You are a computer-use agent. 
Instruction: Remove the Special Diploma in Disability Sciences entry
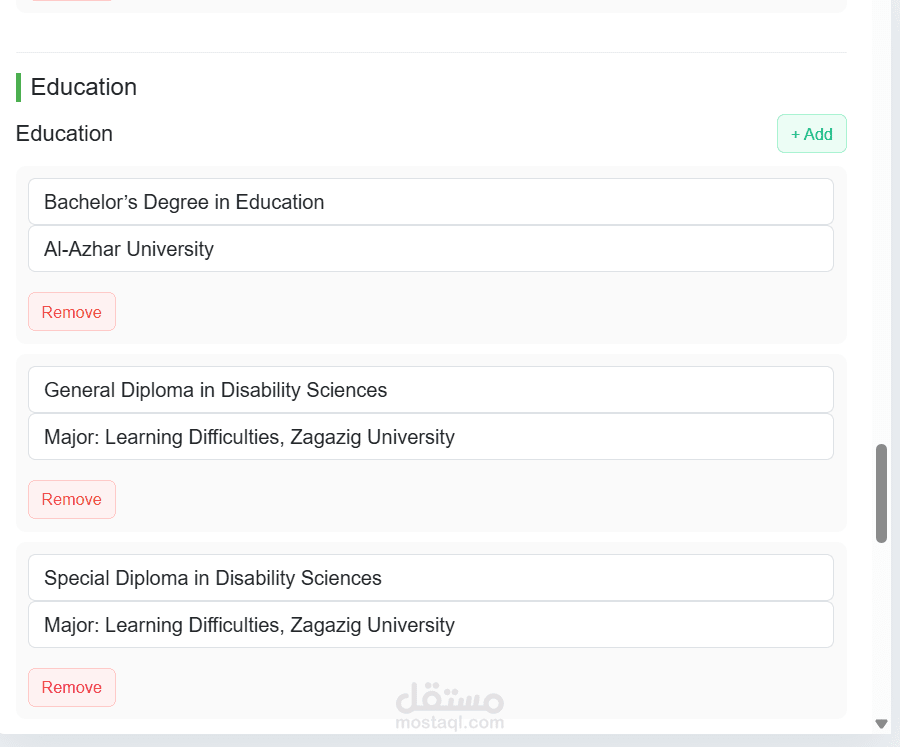[x=72, y=688]
